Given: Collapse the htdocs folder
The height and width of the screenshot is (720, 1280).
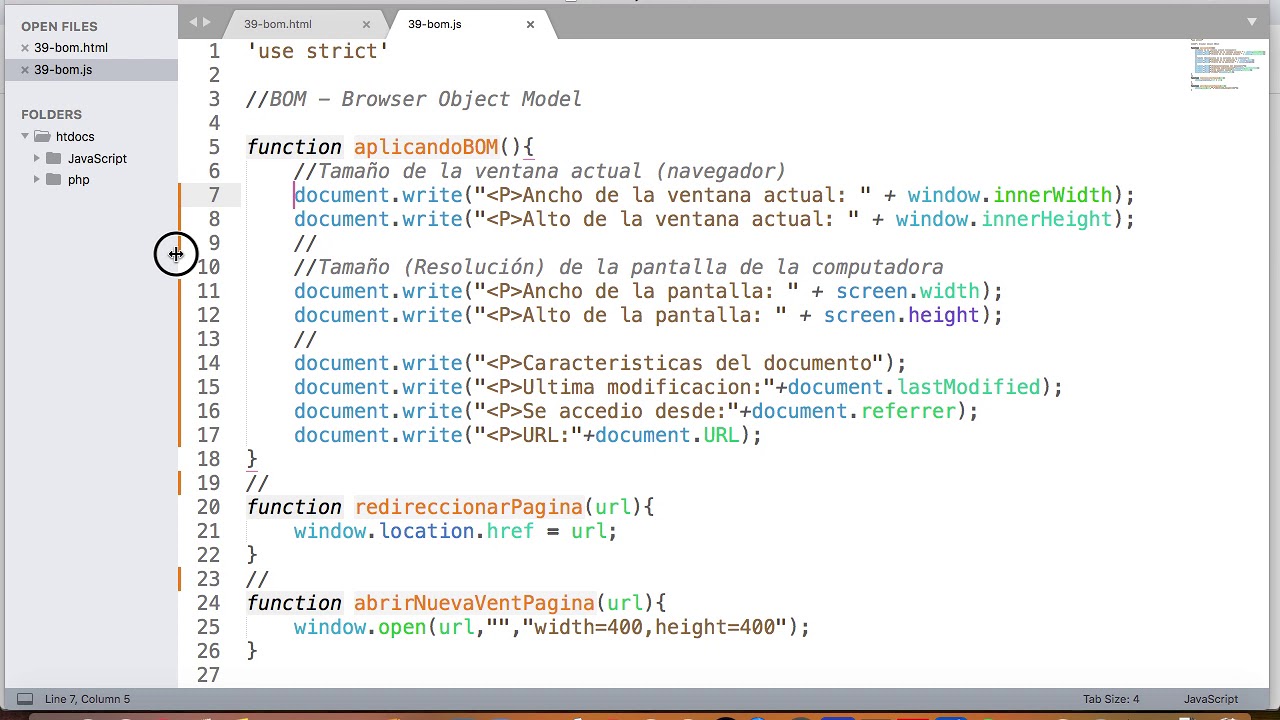Looking at the screenshot, I should point(25,137).
